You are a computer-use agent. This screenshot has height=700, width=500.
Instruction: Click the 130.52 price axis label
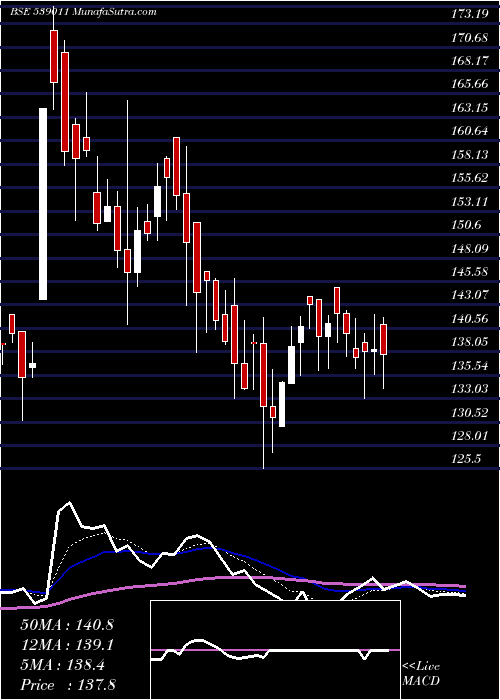pos(470,412)
